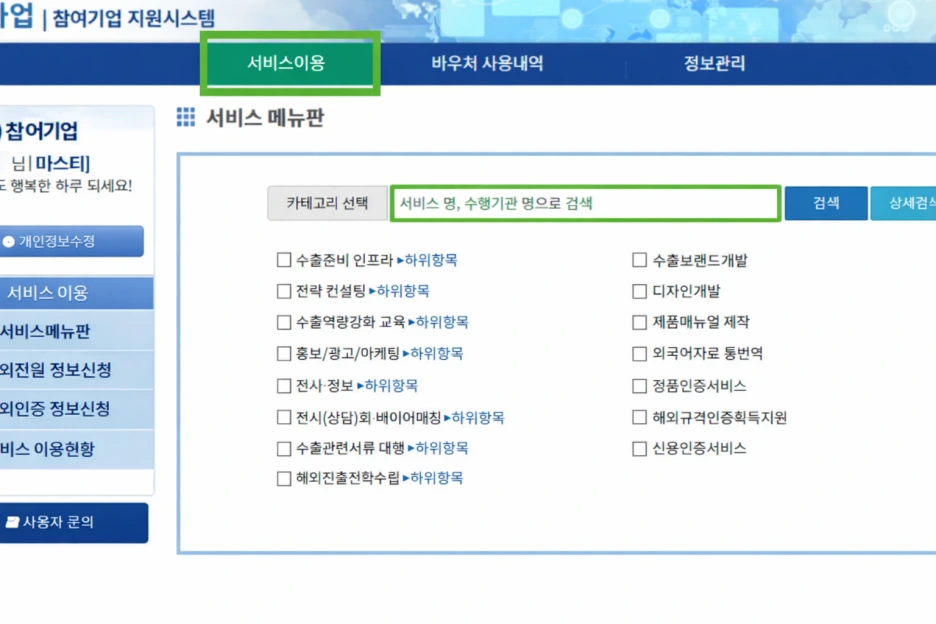Image resolution: width=936 pixels, height=624 pixels.
Task: Select the 신용인증서비스 checkbox
Action: coord(638,448)
